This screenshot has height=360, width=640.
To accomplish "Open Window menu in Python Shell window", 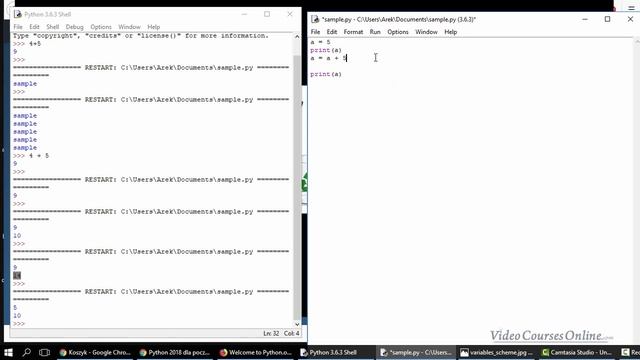I will click(x=129, y=27).
